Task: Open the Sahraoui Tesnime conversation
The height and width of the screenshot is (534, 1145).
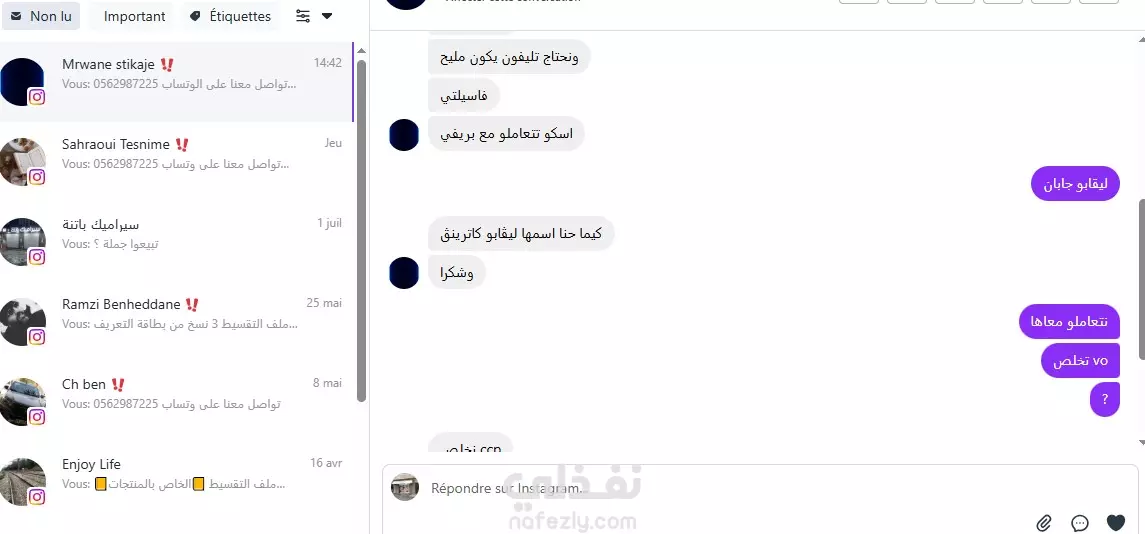Action: [x=175, y=162]
